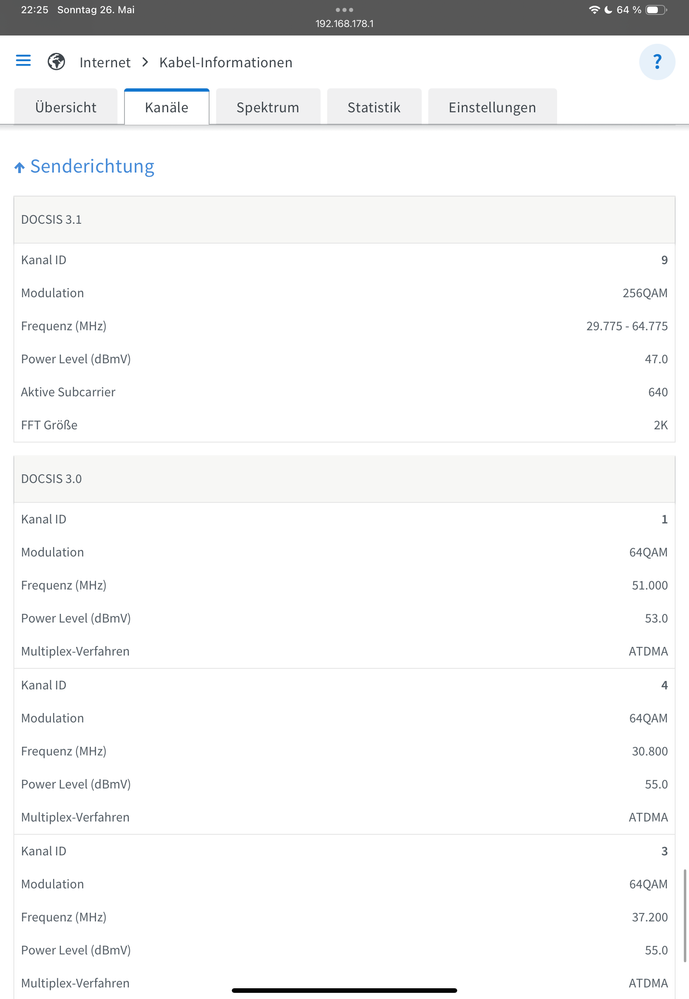Collapse the Senderichtung section arrow
Viewport: 689px width, 999px height.
coord(19,168)
